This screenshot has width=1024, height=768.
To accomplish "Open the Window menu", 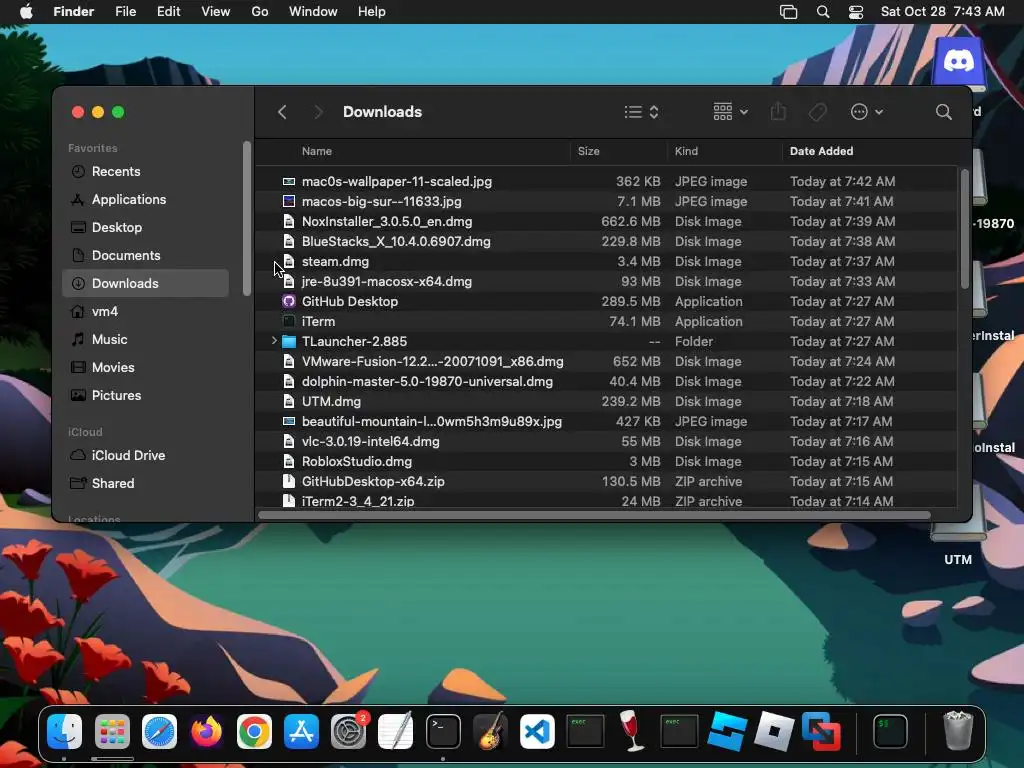I will click(x=313, y=12).
